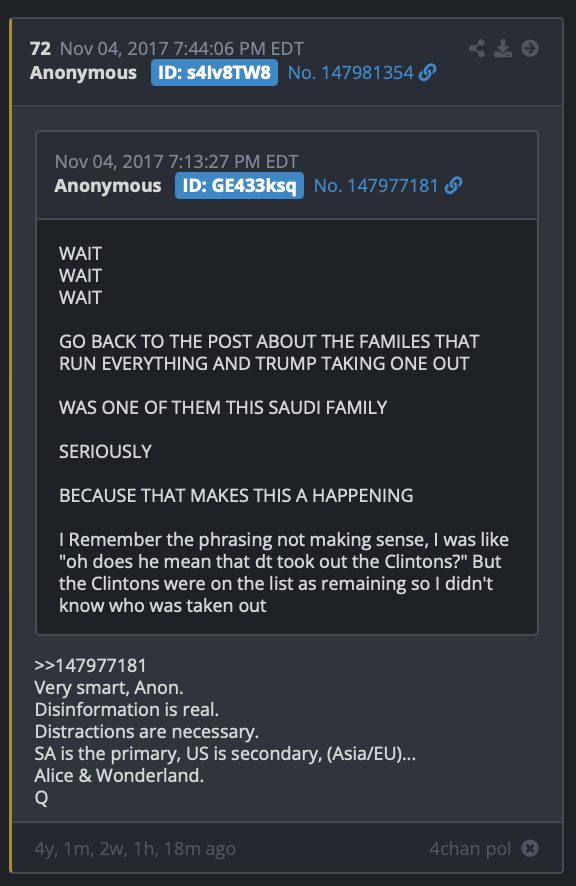Open post via the right arrow circle icon

[530, 49]
